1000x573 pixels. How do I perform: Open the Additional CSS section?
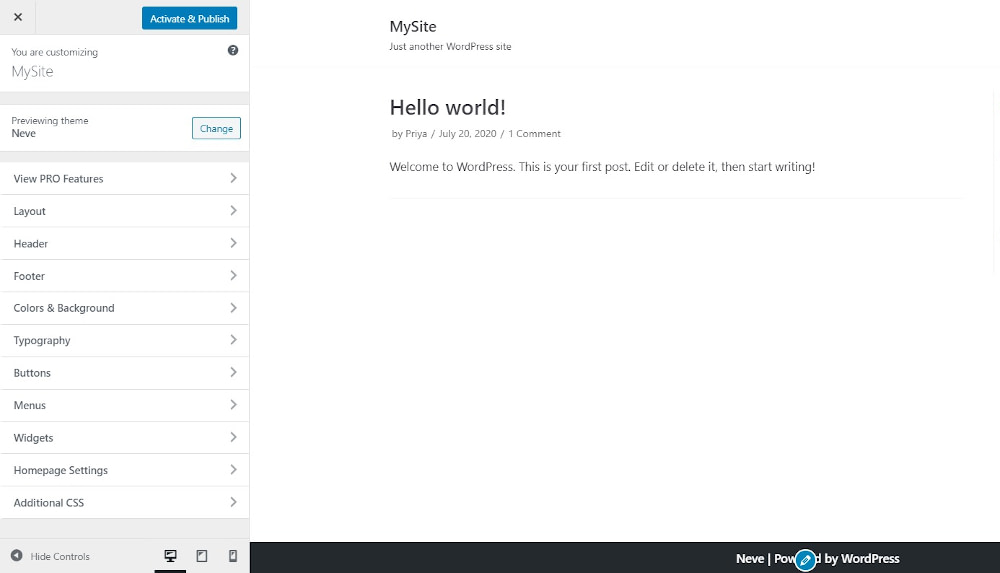pos(124,503)
